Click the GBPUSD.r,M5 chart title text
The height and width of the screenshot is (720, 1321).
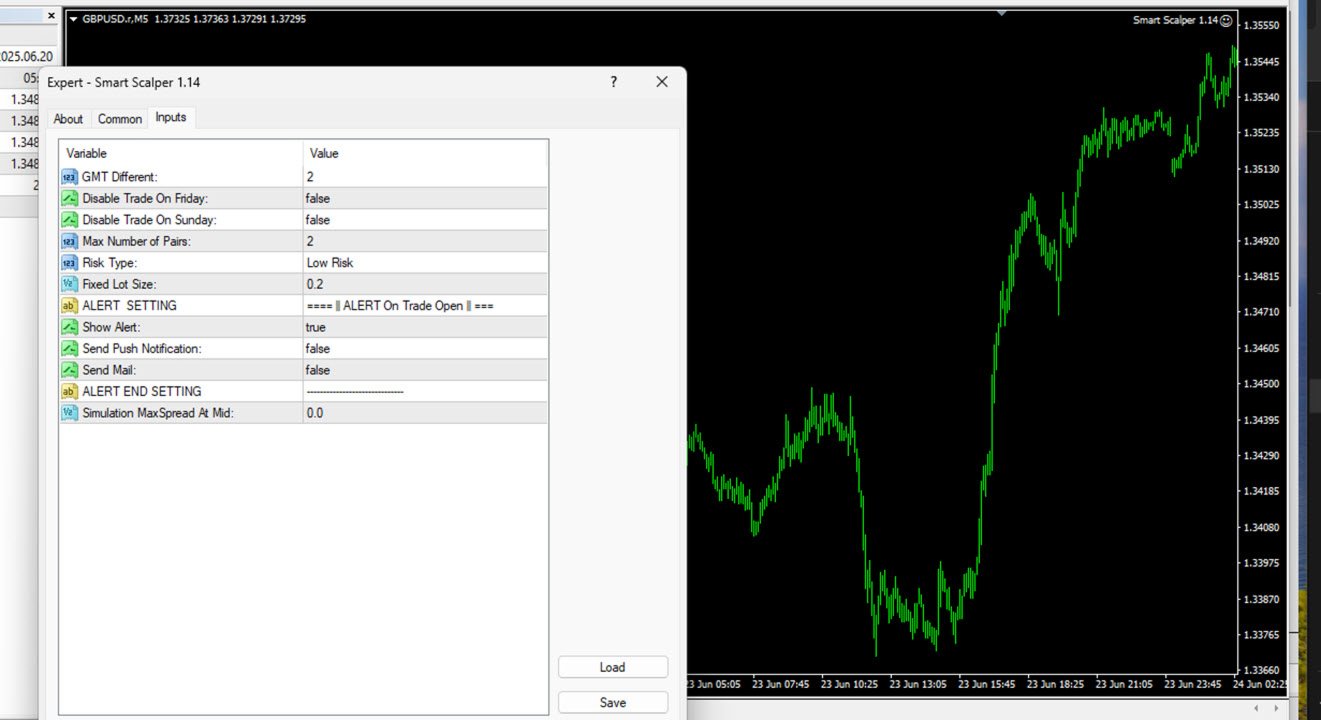pos(115,19)
